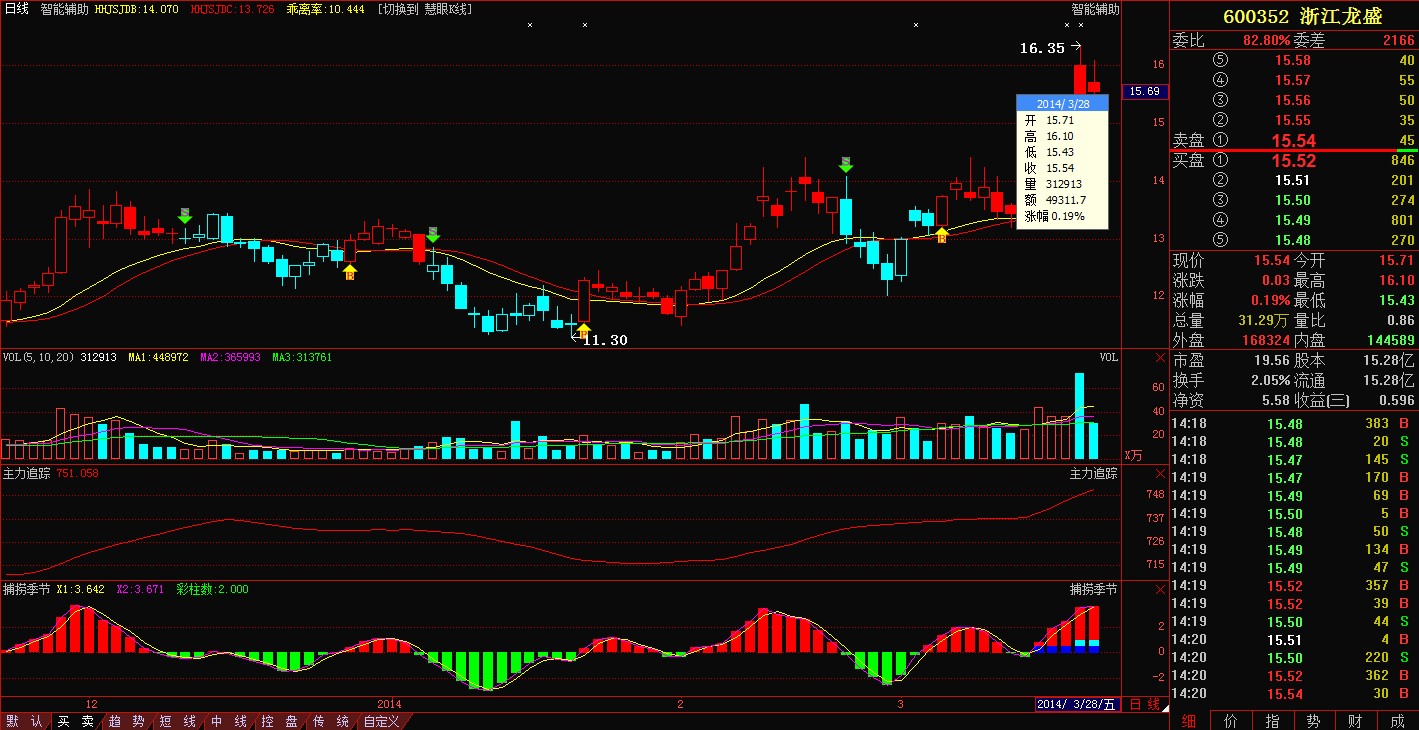
Task: Click the MA1:448972 volume readout
Action: [159, 357]
